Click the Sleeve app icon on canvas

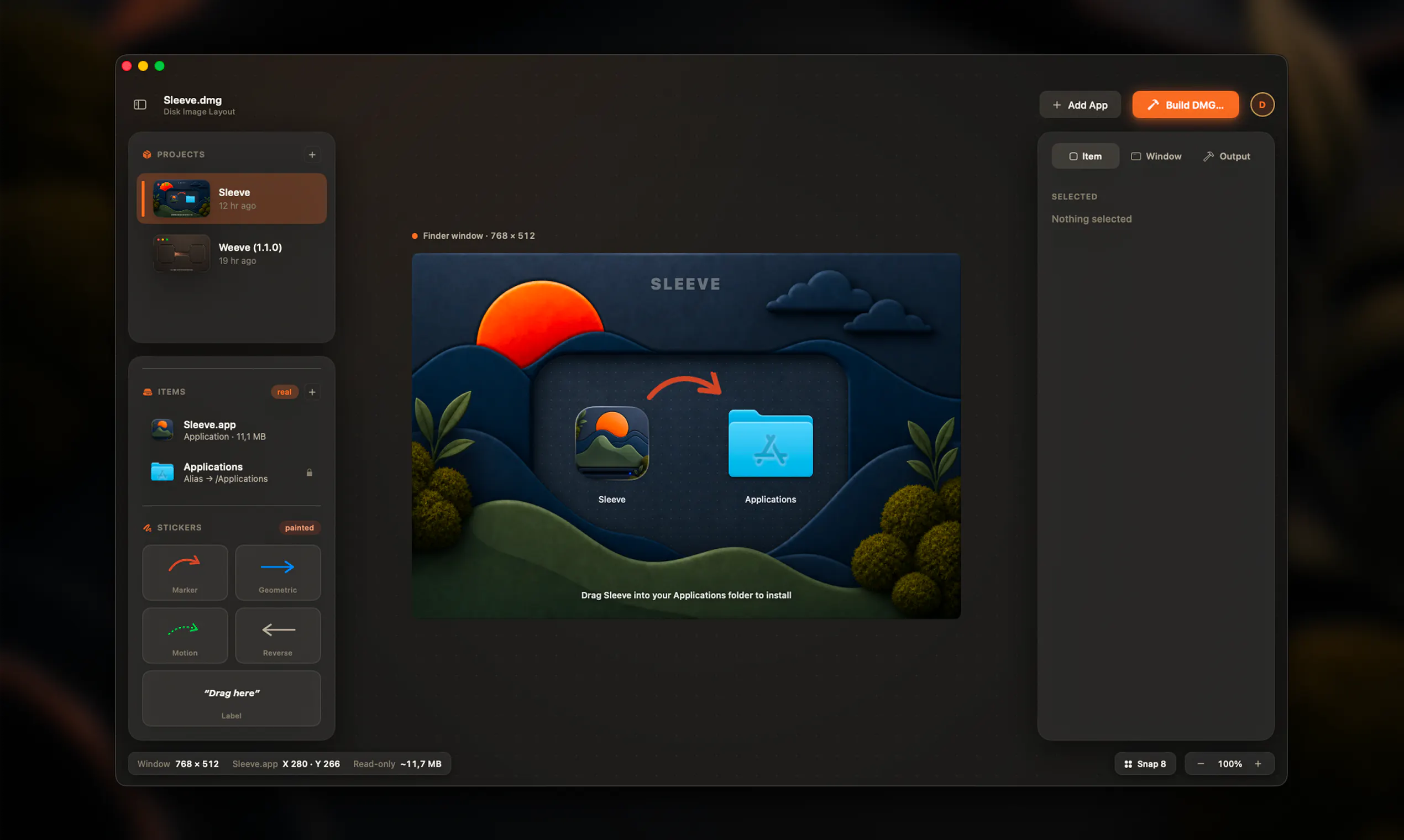point(611,443)
